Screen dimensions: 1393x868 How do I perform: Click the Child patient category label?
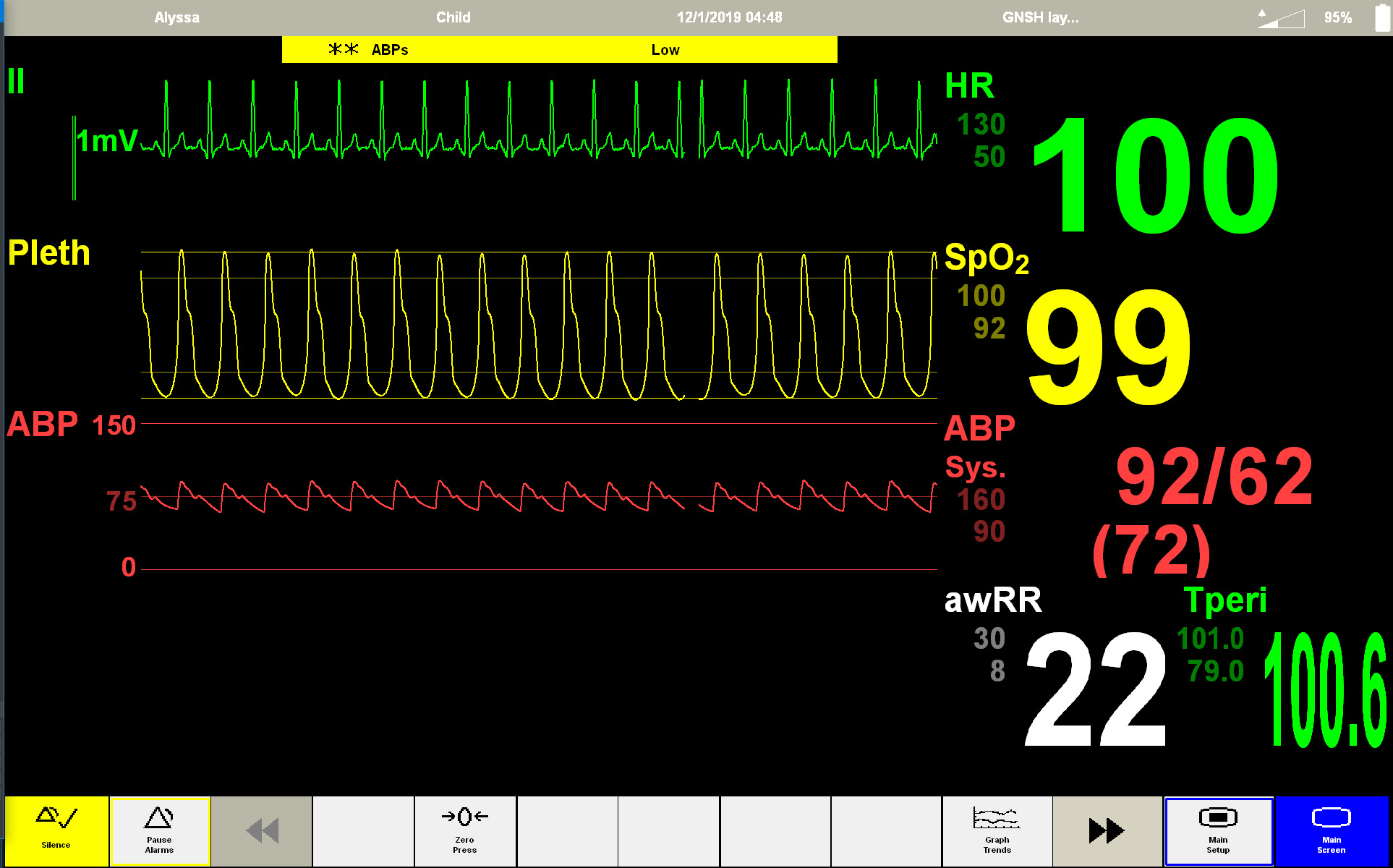click(453, 17)
